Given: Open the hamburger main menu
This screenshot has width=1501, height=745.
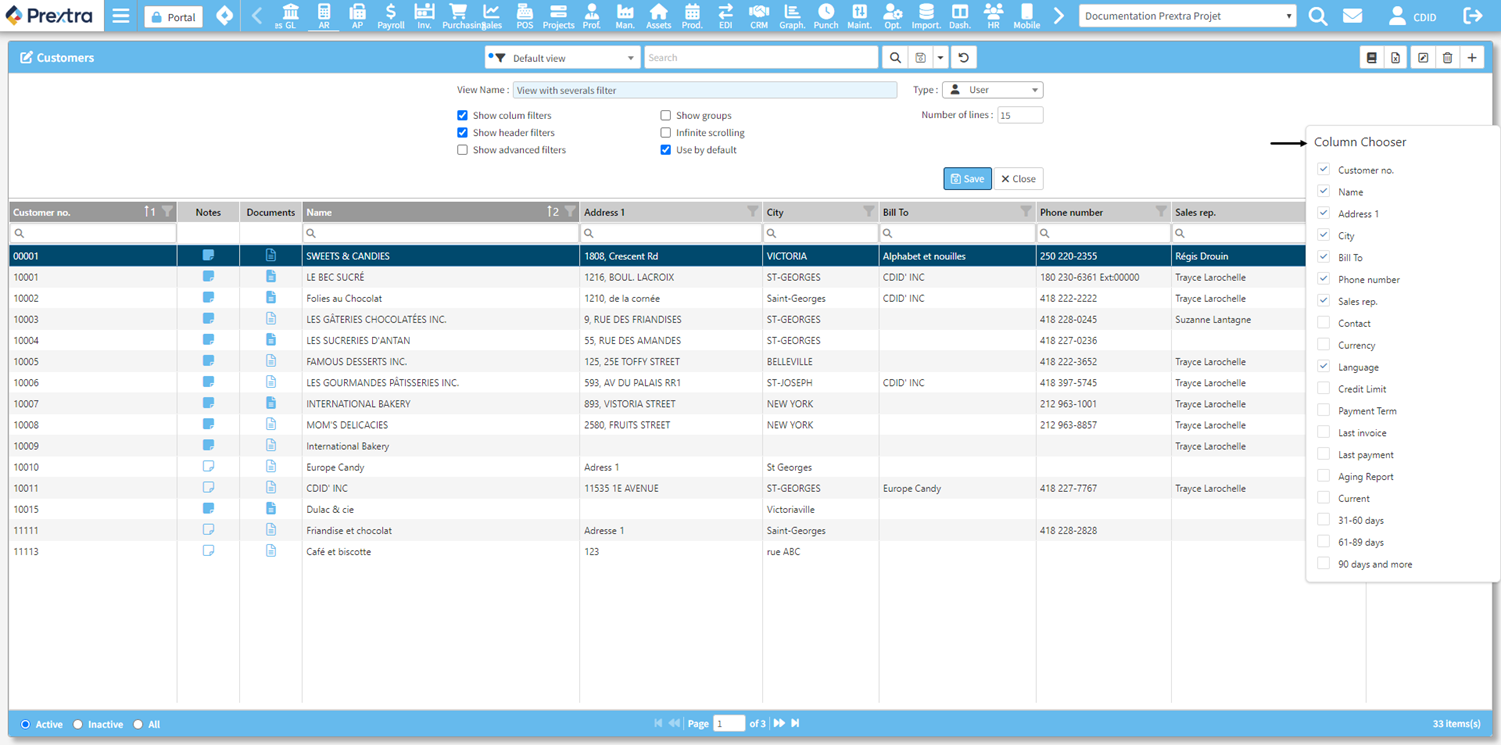Looking at the screenshot, I should (121, 16).
